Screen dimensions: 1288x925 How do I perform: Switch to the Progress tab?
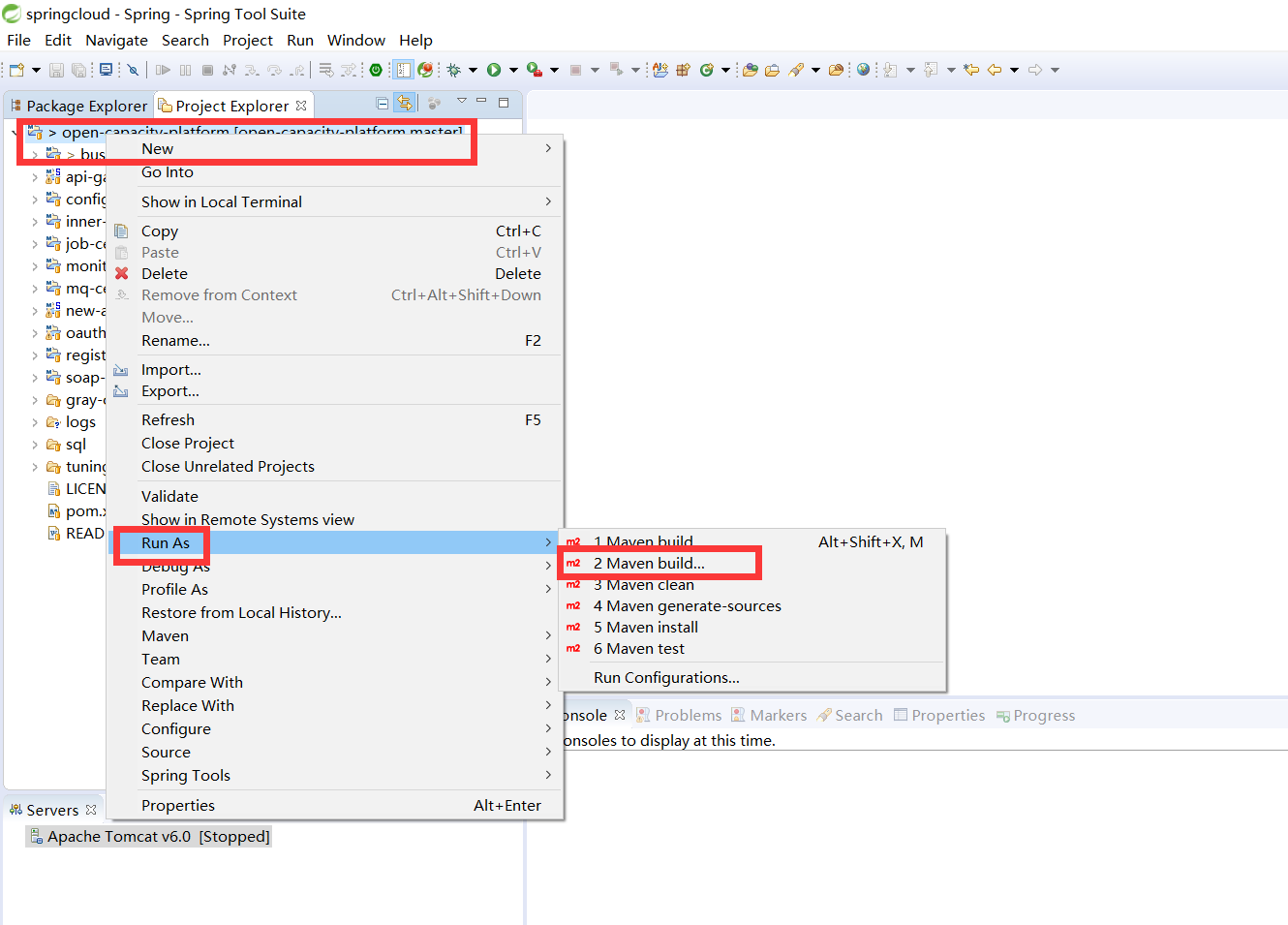click(x=1035, y=716)
